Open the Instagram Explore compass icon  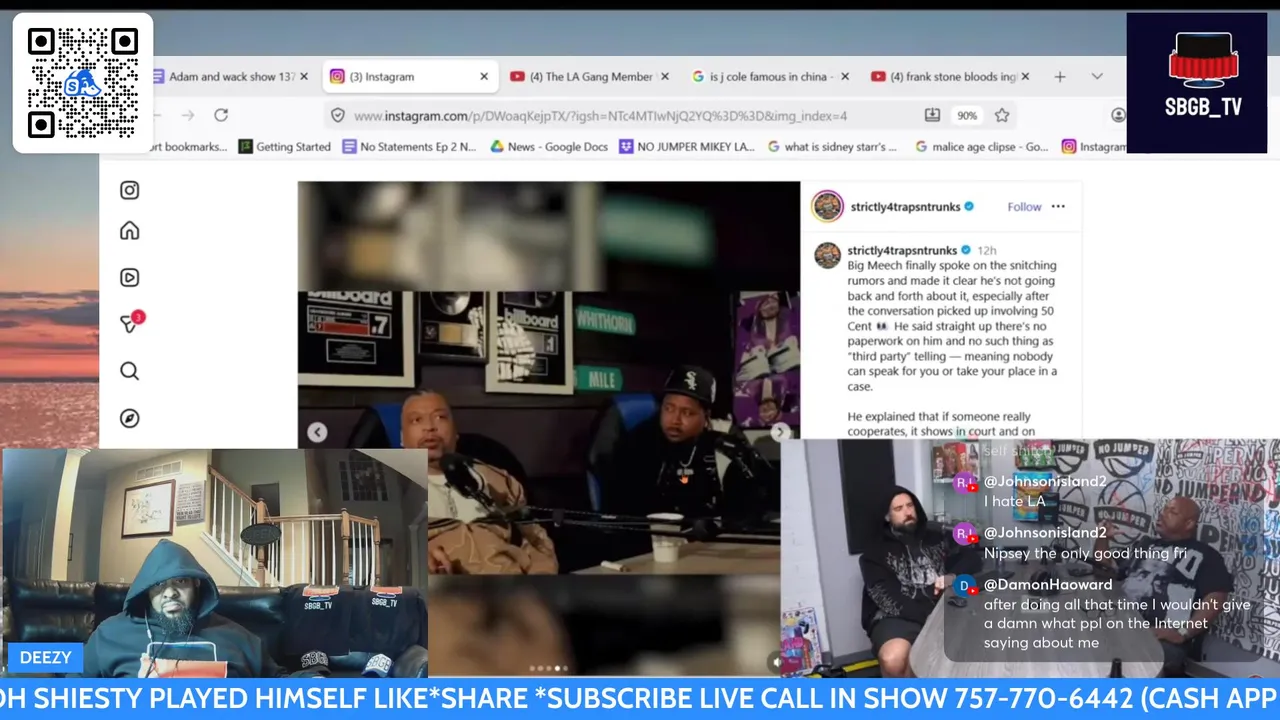pos(129,418)
